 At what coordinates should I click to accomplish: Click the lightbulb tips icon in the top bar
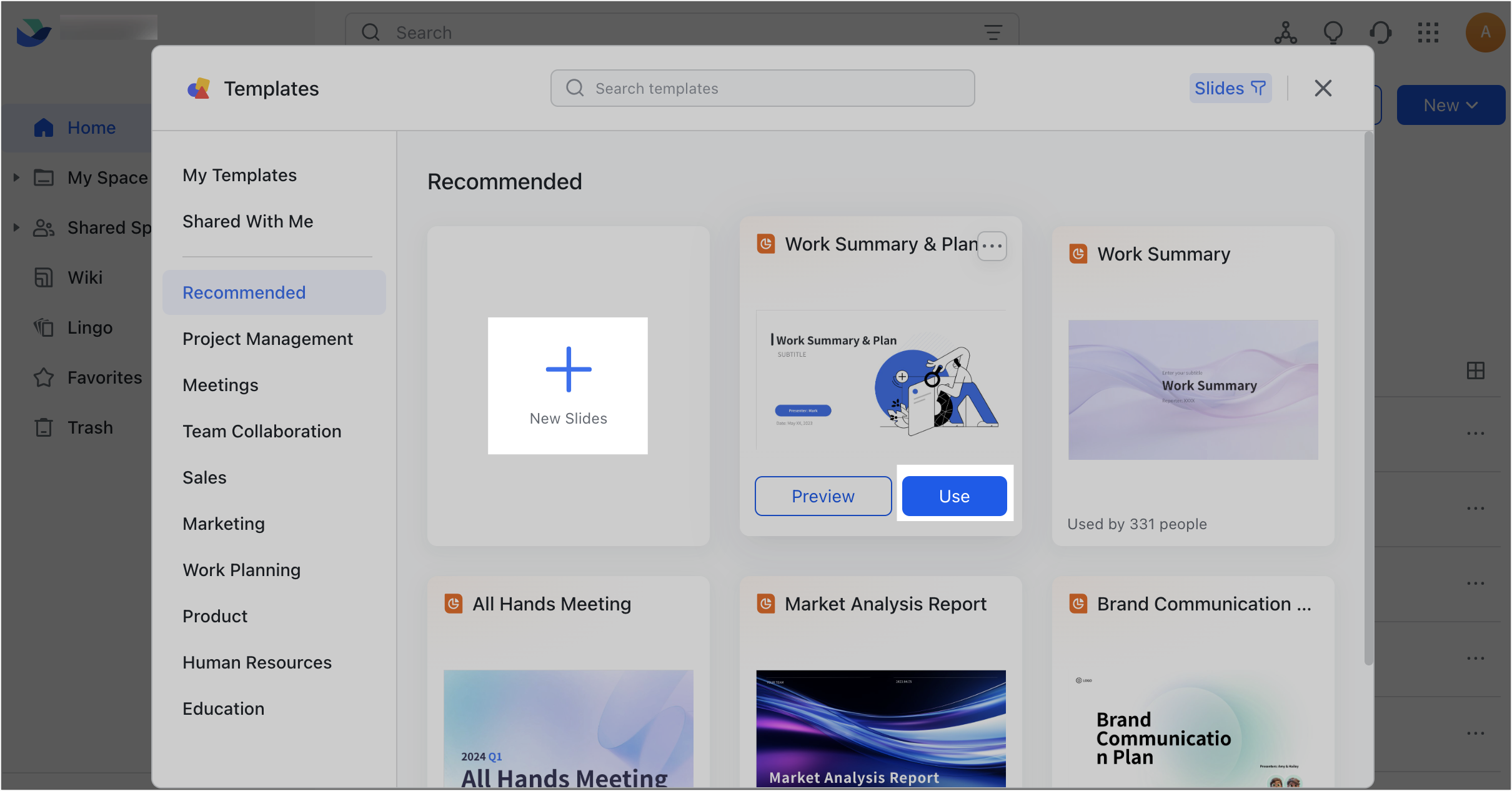pos(1333,32)
